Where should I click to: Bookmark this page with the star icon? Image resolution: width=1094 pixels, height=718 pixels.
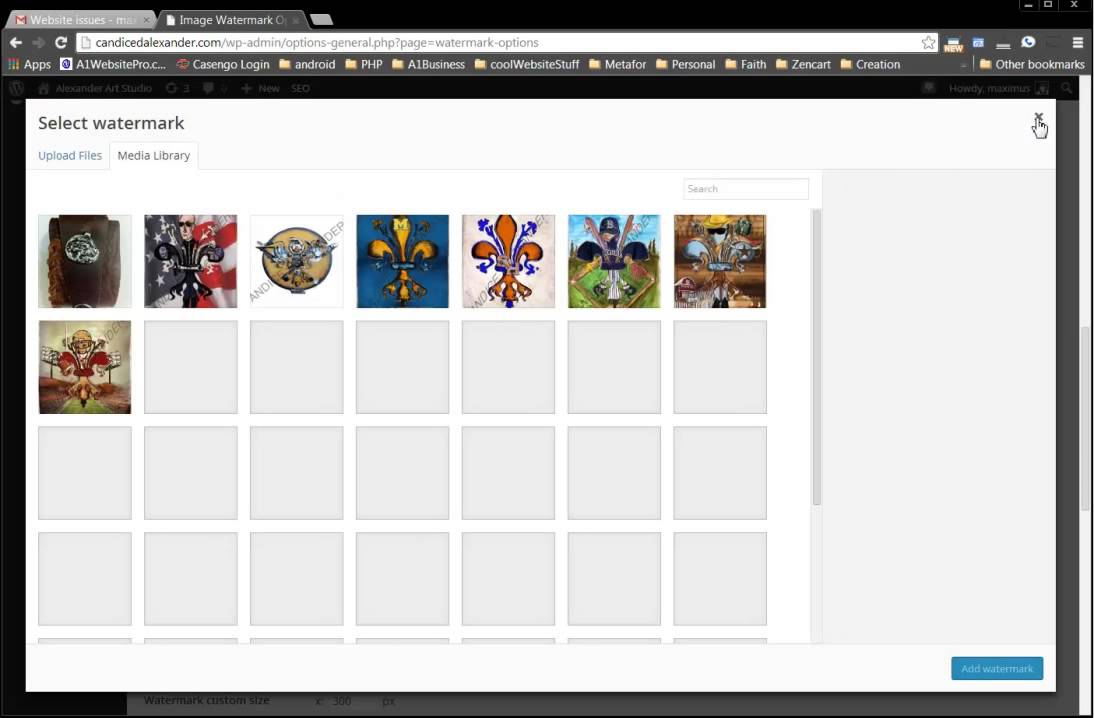pos(928,43)
